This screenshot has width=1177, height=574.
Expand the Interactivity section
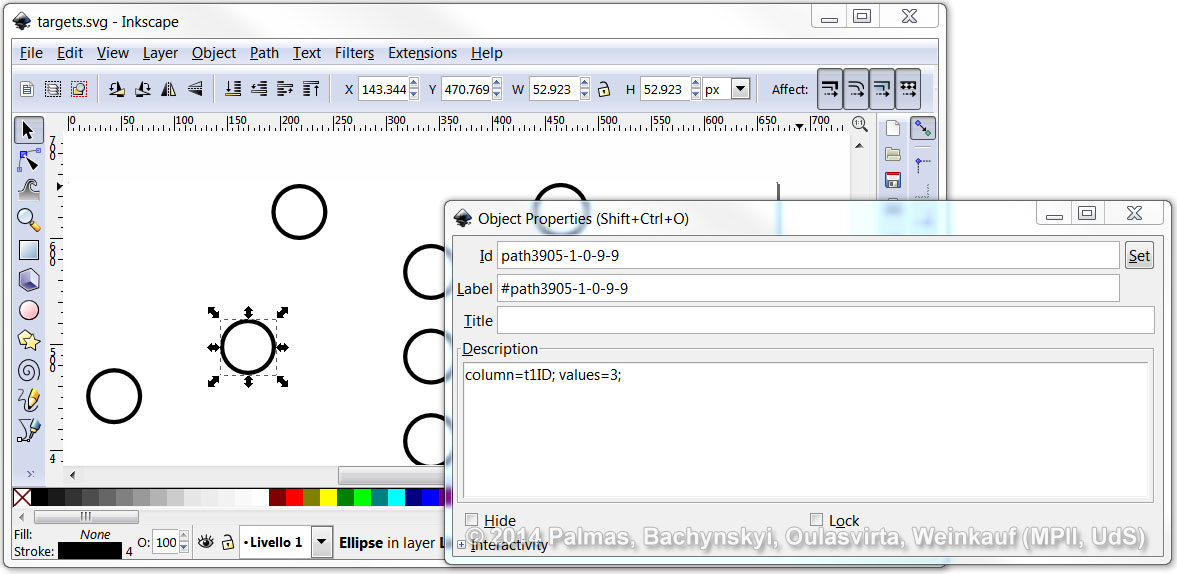tap(462, 545)
